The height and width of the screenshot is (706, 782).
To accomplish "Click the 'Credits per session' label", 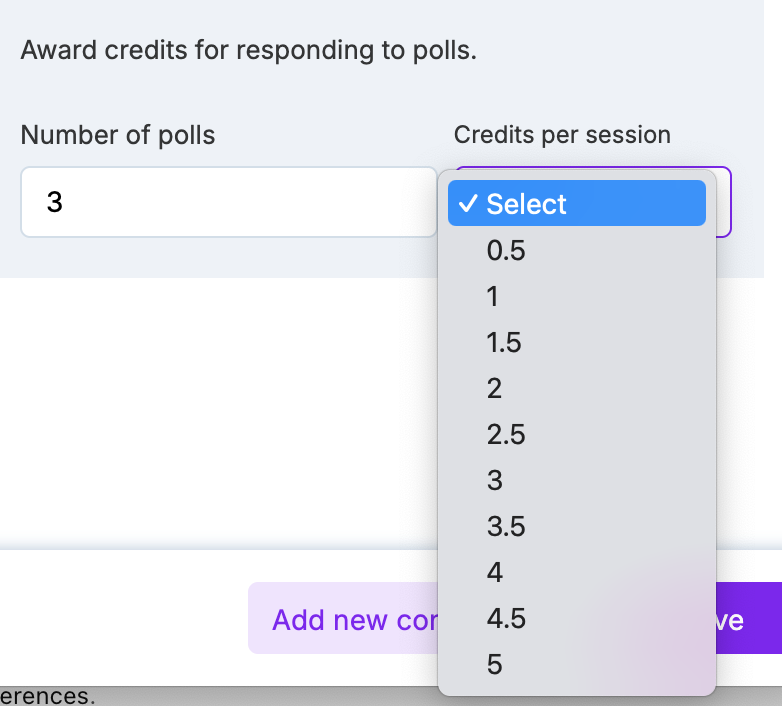I will (562, 135).
